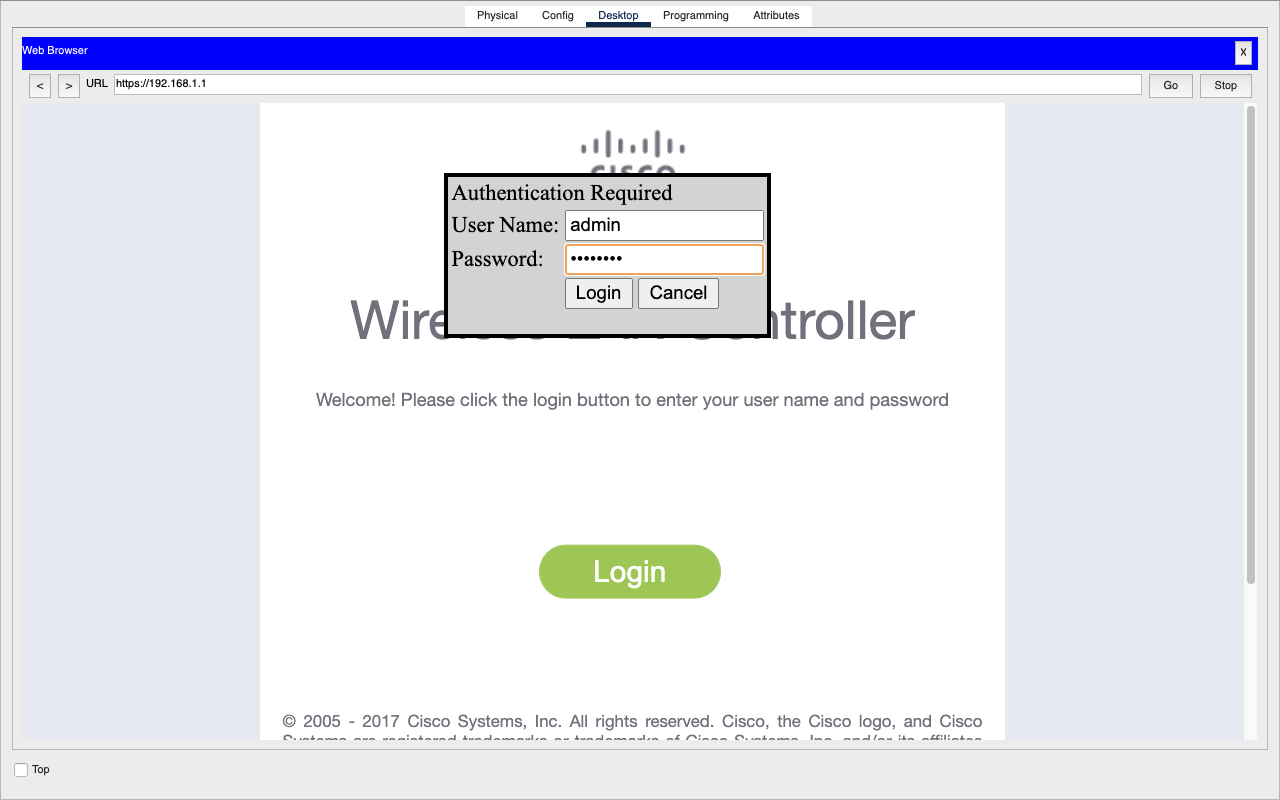The width and height of the screenshot is (1280, 800).
Task: Click the Go button
Action: (x=1171, y=86)
